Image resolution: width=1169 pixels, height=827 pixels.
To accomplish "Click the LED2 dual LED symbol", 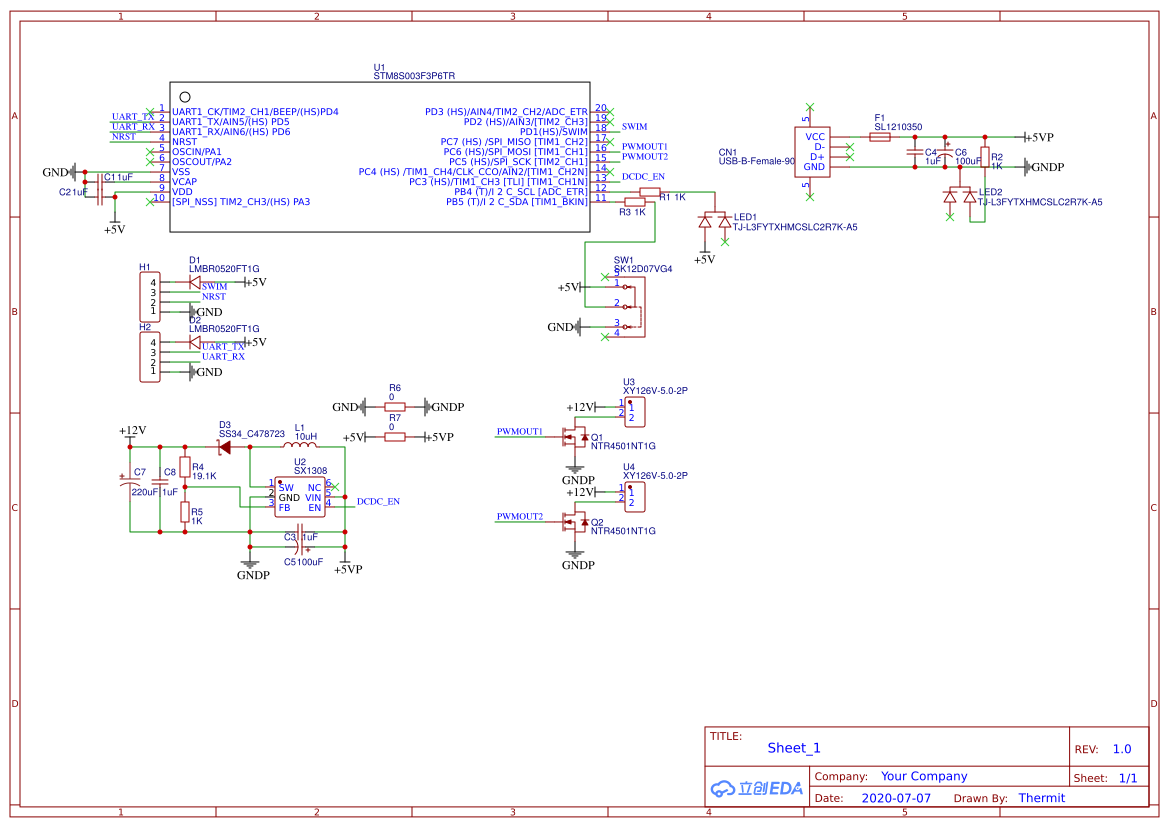I will point(960,196).
